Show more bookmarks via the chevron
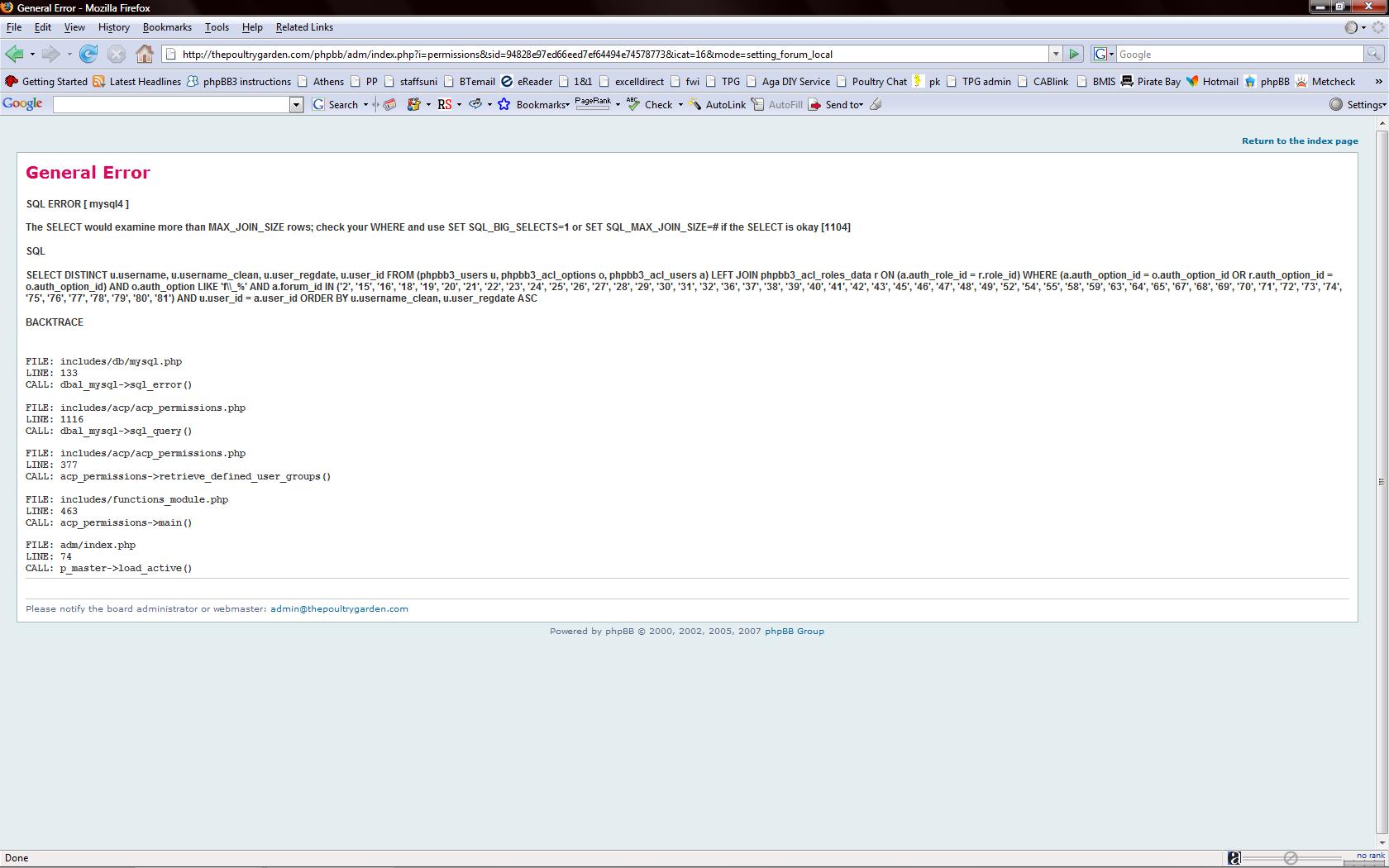This screenshot has width=1389, height=868. [x=1377, y=81]
